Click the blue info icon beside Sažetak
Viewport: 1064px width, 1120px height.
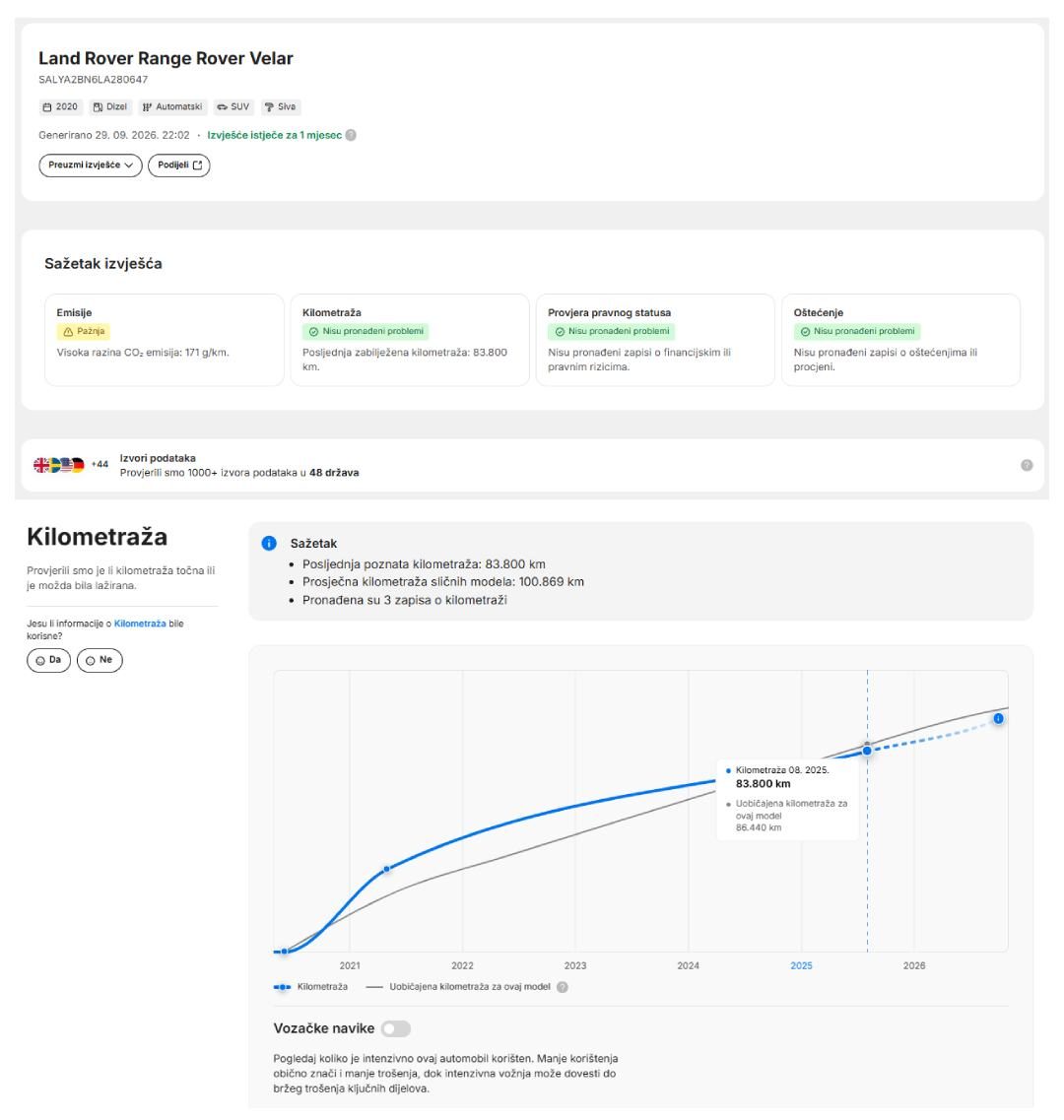tap(269, 544)
